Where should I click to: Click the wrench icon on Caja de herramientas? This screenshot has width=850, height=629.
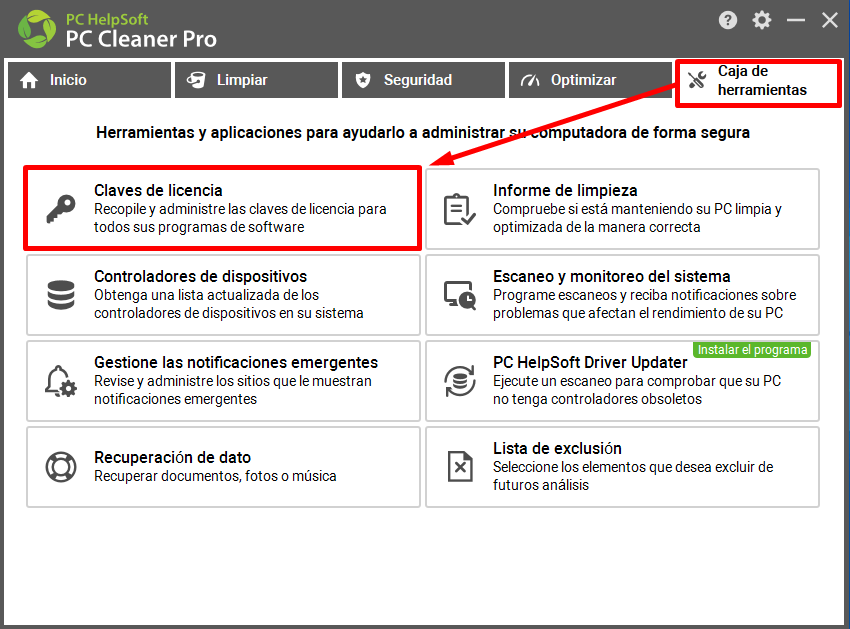pyautogui.click(x=697, y=80)
